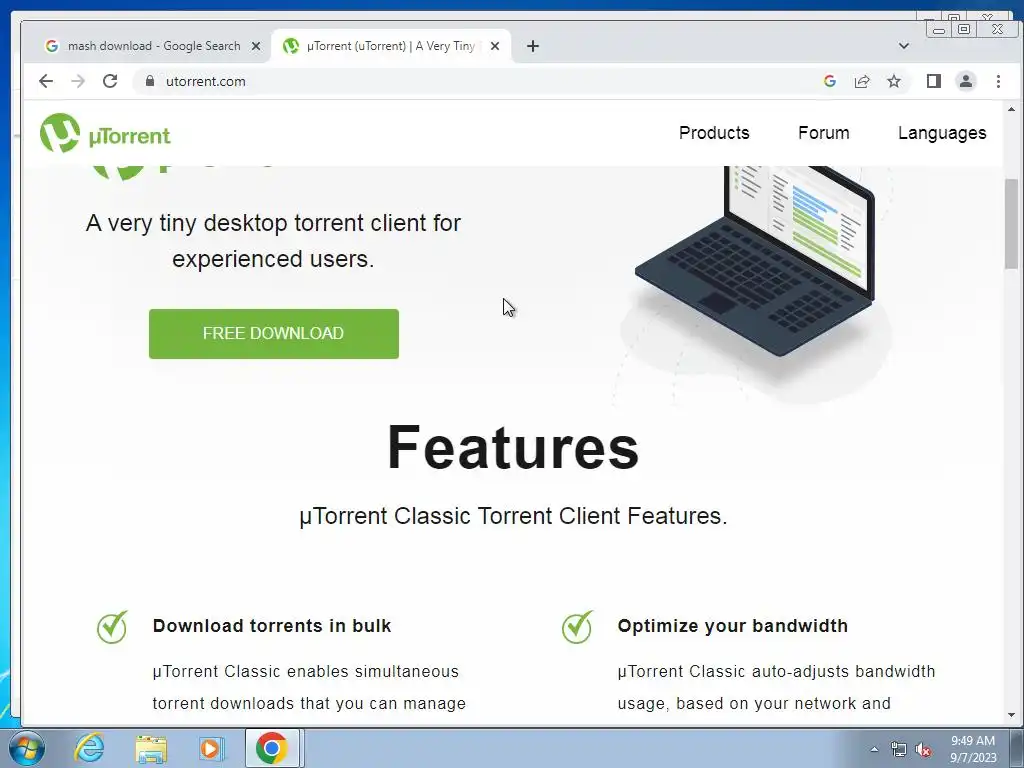Open the Chrome three-dot menu

tap(998, 81)
